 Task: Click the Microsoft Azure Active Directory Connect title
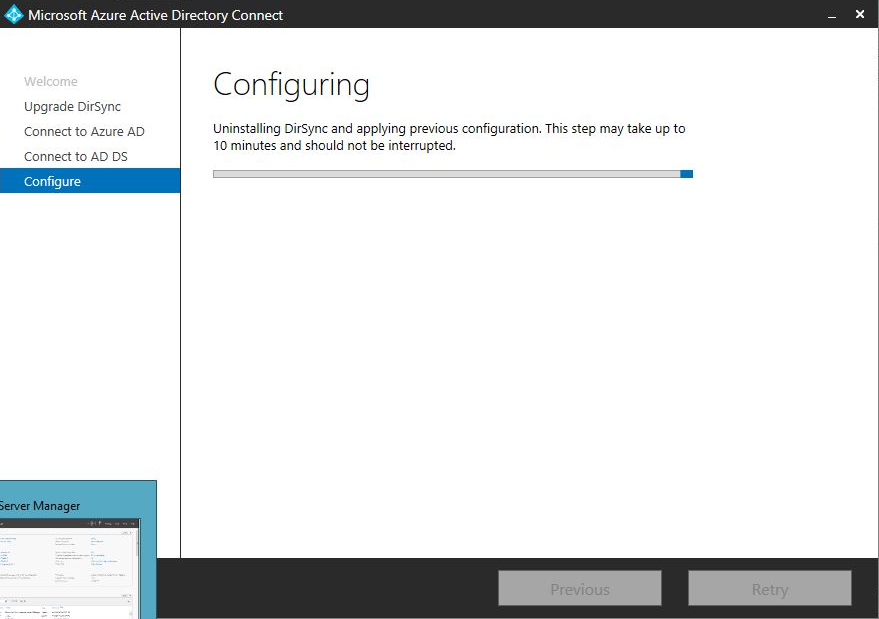155,15
